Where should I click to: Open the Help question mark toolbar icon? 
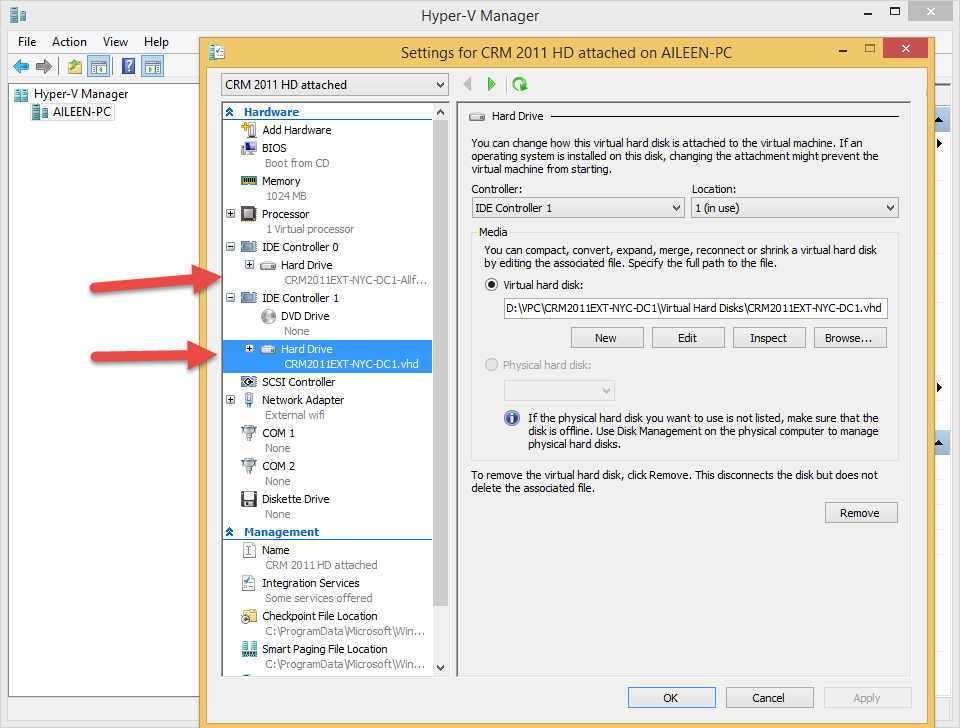click(x=129, y=66)
